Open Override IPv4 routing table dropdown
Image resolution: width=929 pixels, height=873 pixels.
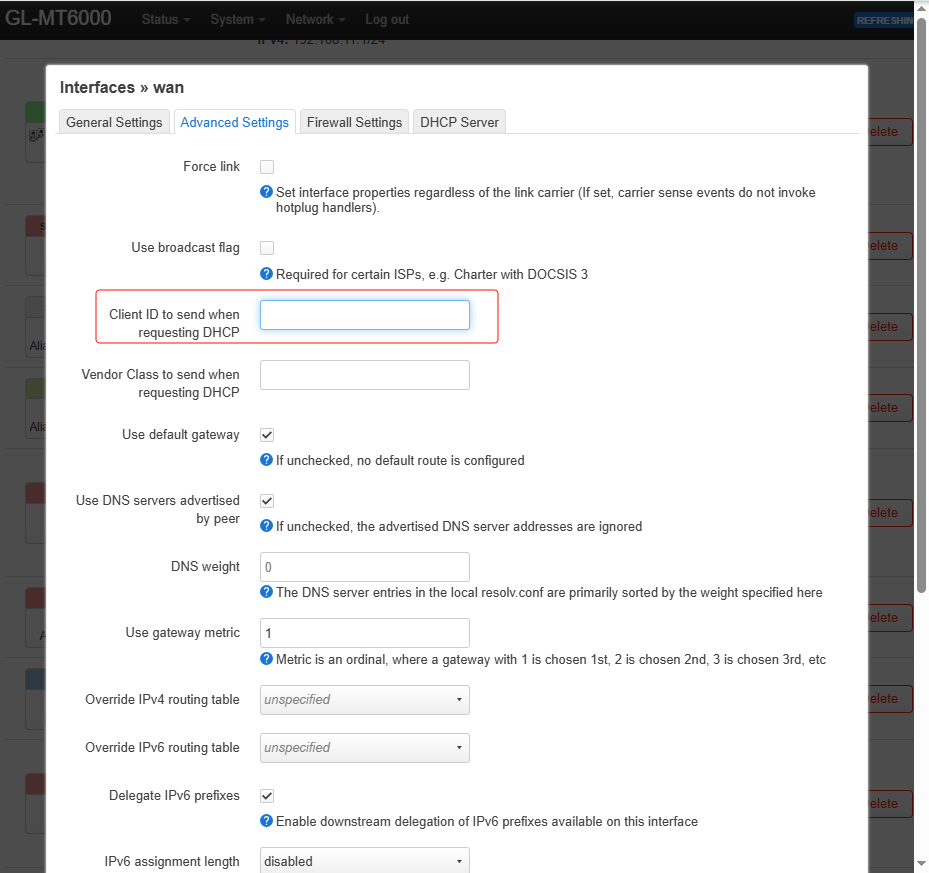[364, 700]
